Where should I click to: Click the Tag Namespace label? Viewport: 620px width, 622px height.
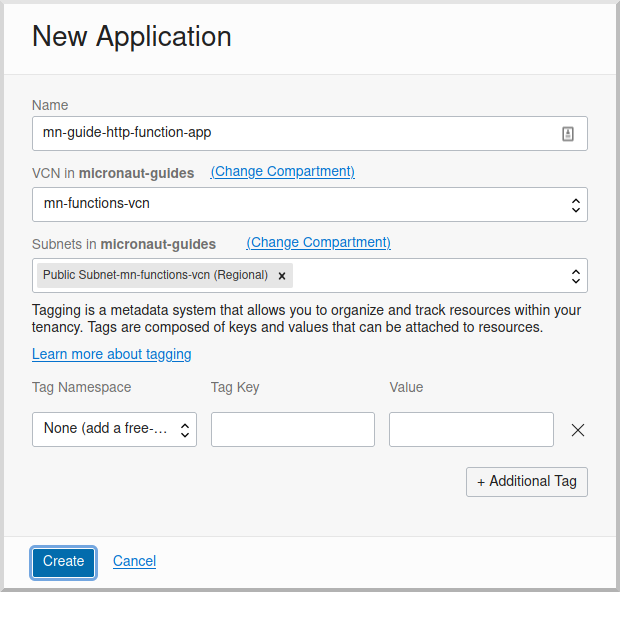point(82,387)
